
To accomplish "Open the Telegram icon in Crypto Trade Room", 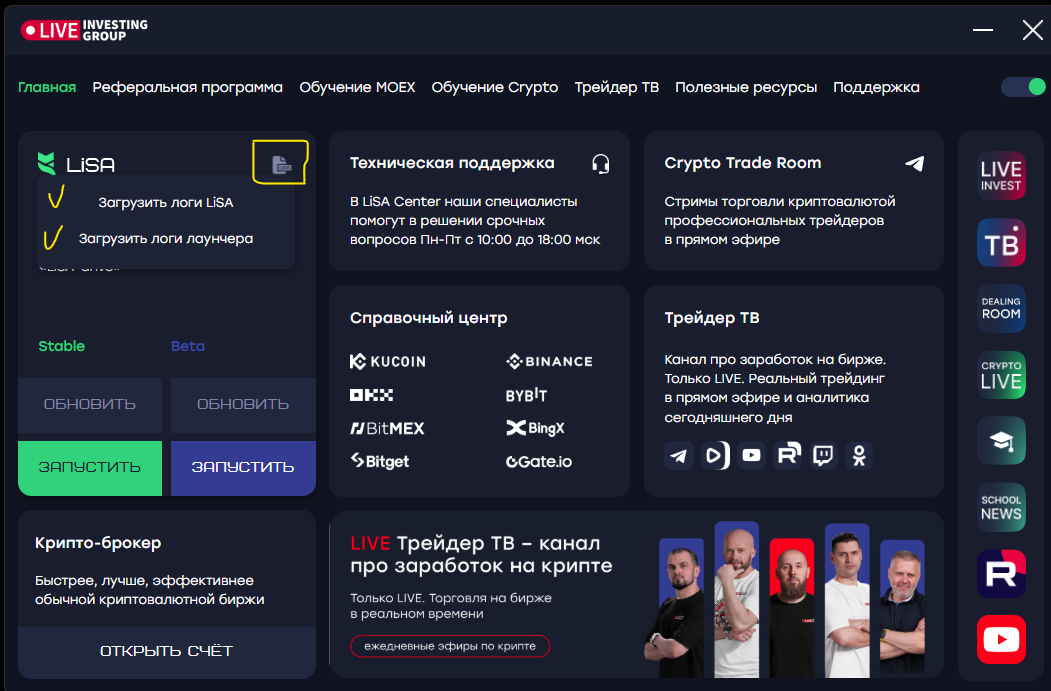I will (914, 163).
